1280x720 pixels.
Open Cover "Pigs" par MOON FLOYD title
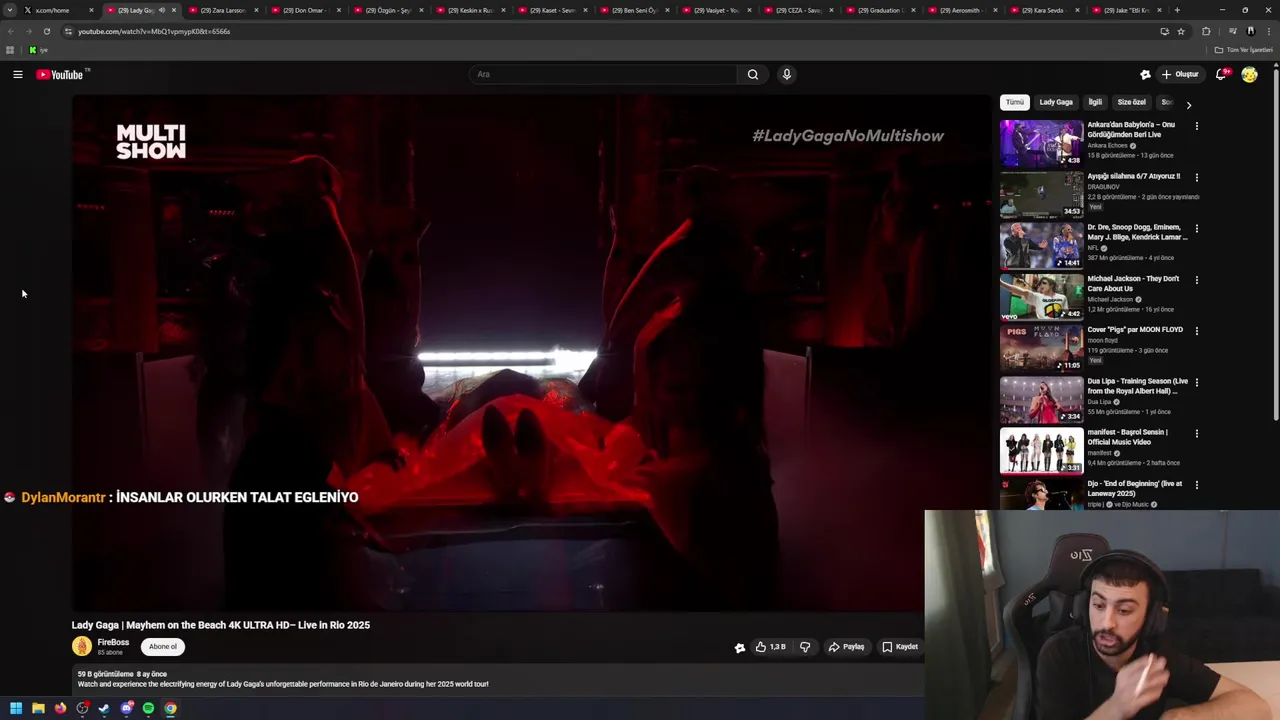click(1135, 330)
